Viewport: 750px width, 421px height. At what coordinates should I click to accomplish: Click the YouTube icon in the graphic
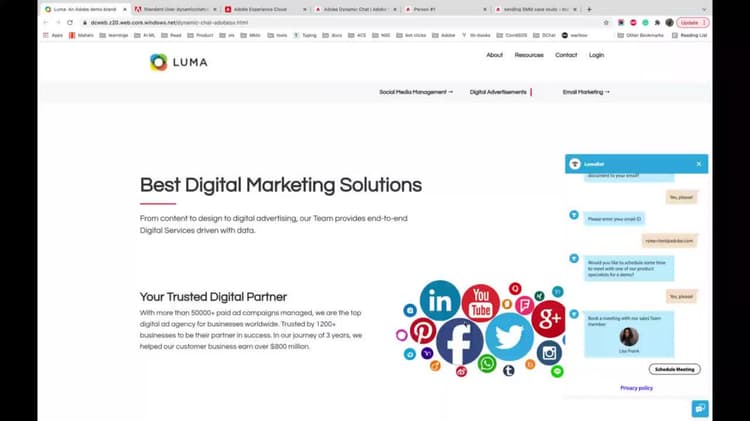click(480, 303)
